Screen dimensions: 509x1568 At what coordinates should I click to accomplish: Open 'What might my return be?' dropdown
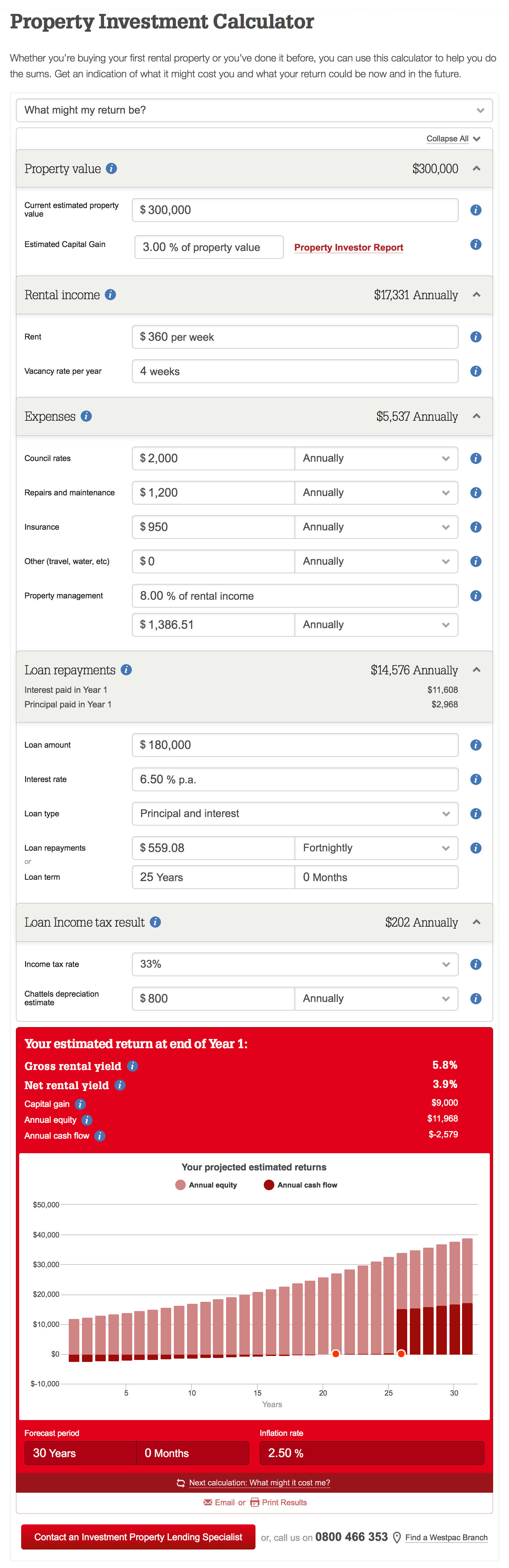255,110
